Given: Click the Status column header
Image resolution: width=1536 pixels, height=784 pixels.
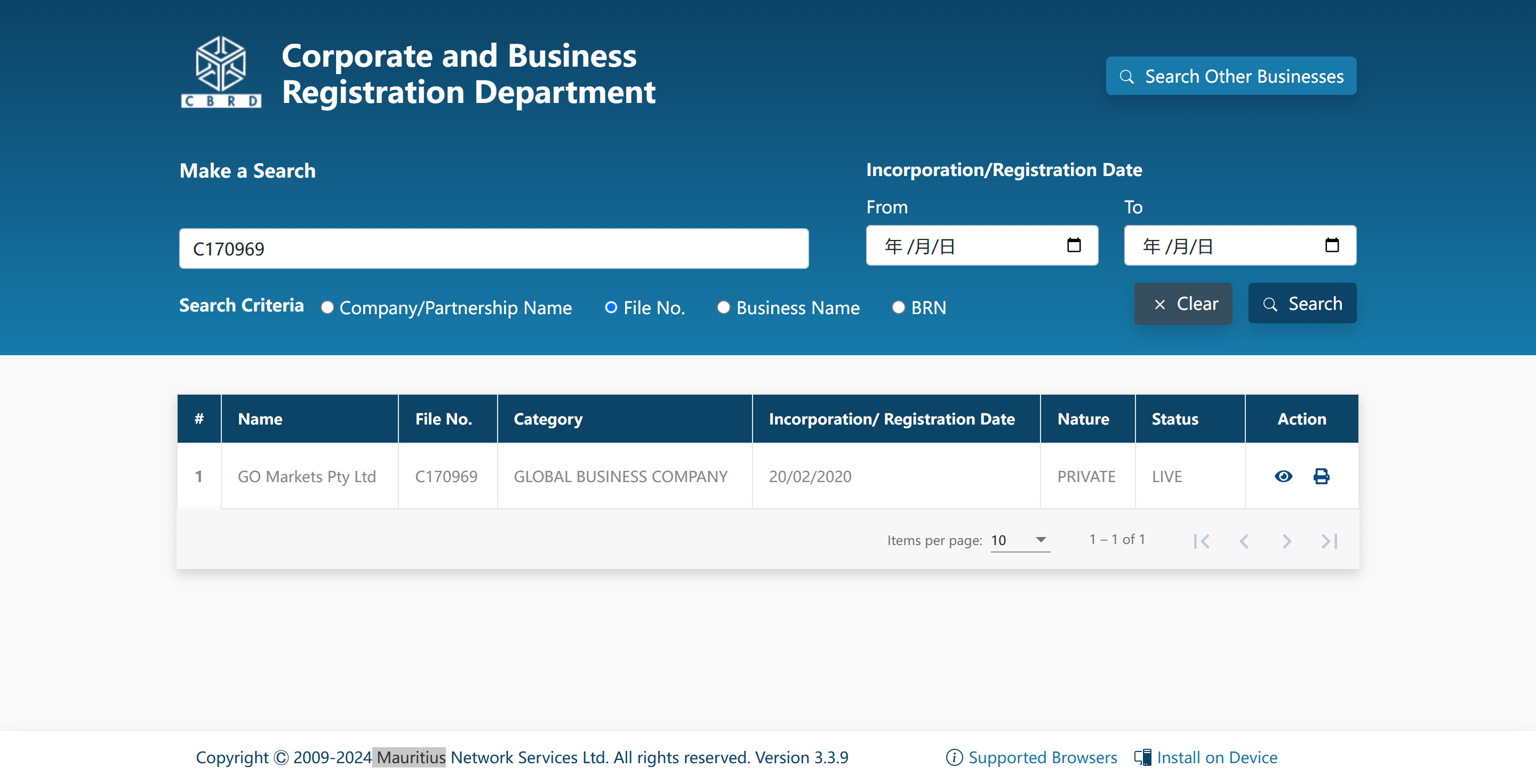Looking at the screenshot, I should point(1190,419).
